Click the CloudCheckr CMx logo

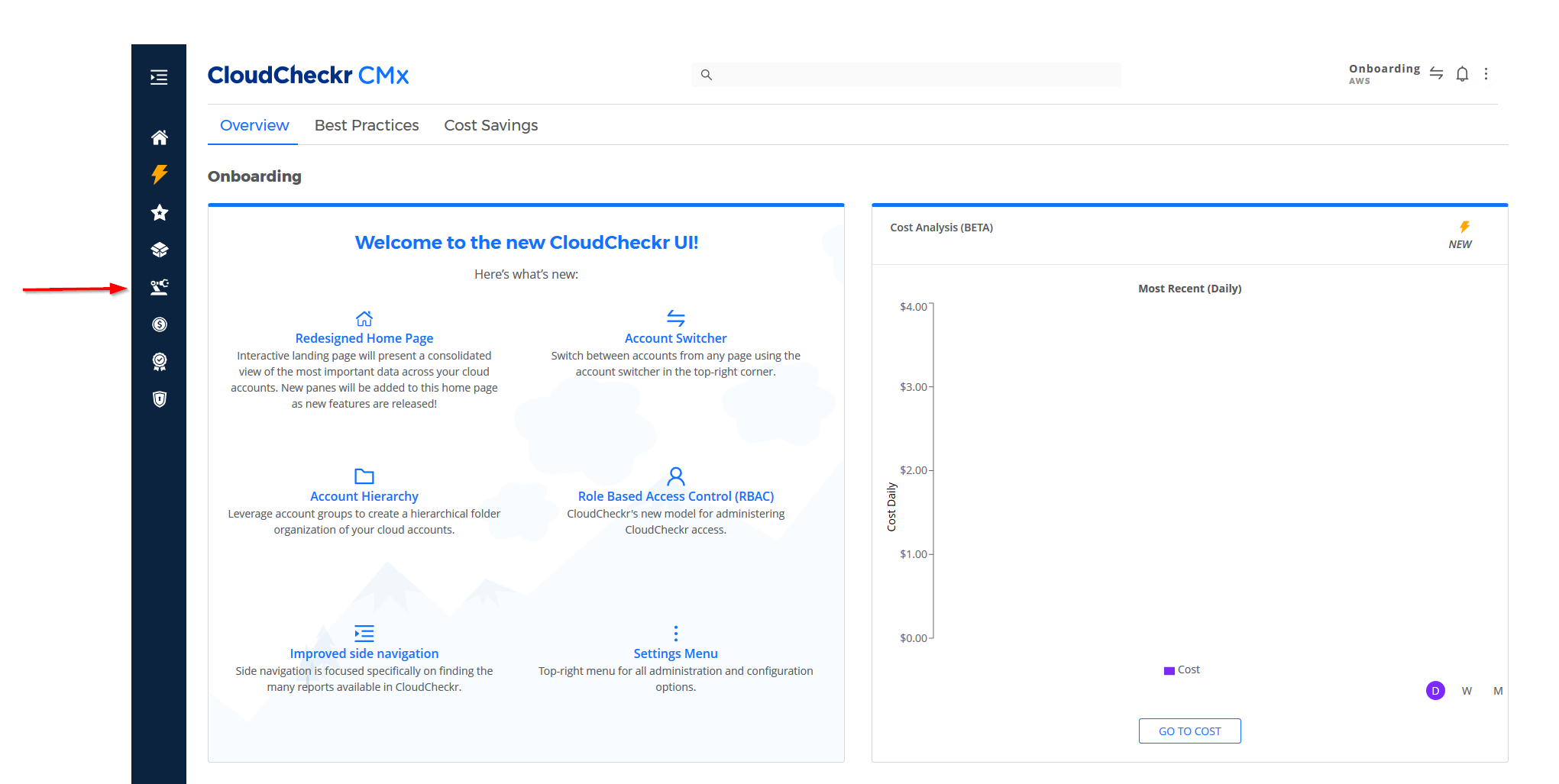309,75
